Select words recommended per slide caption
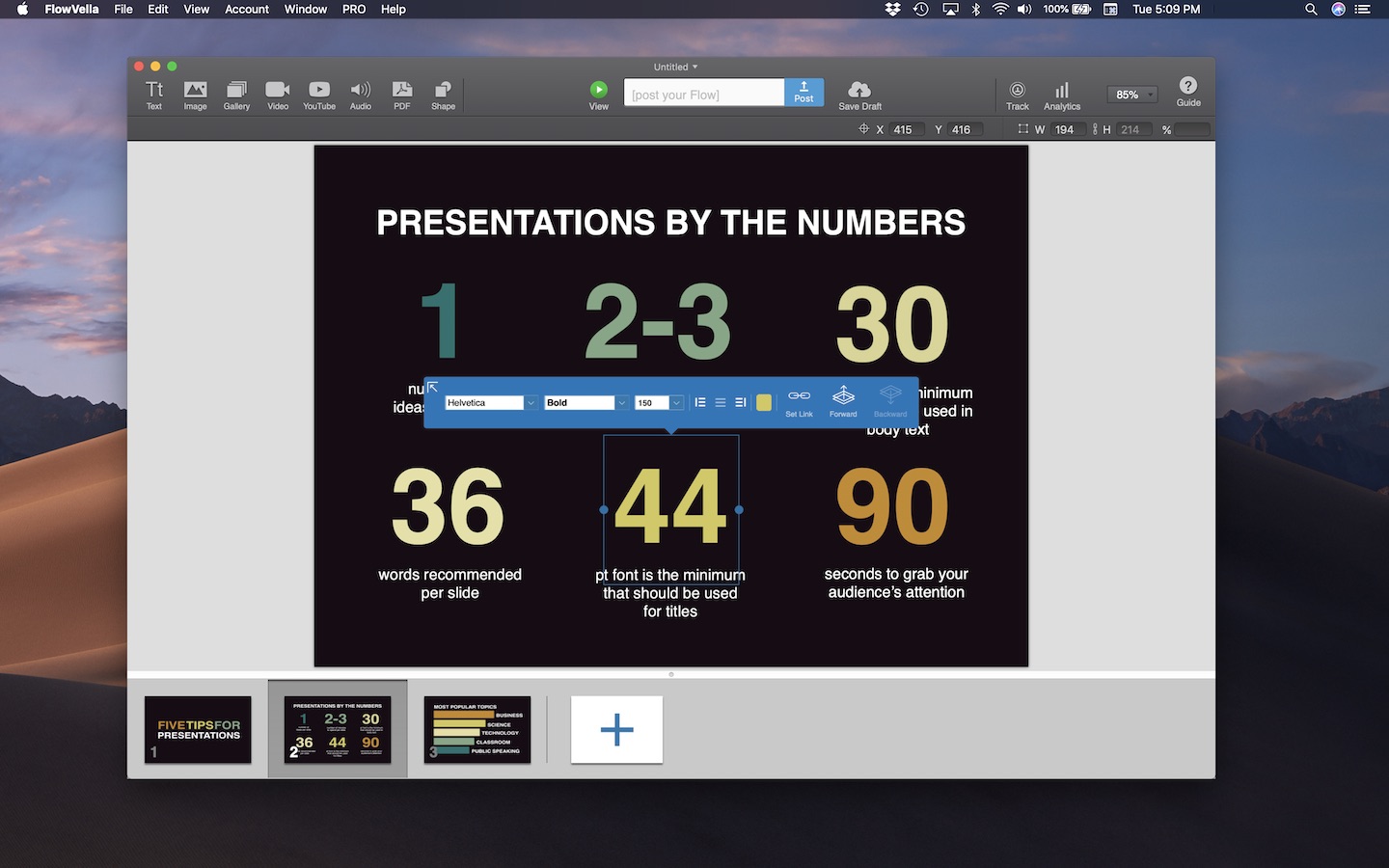The height and width of the screenshot is (868, 1389). click(449, 583)
